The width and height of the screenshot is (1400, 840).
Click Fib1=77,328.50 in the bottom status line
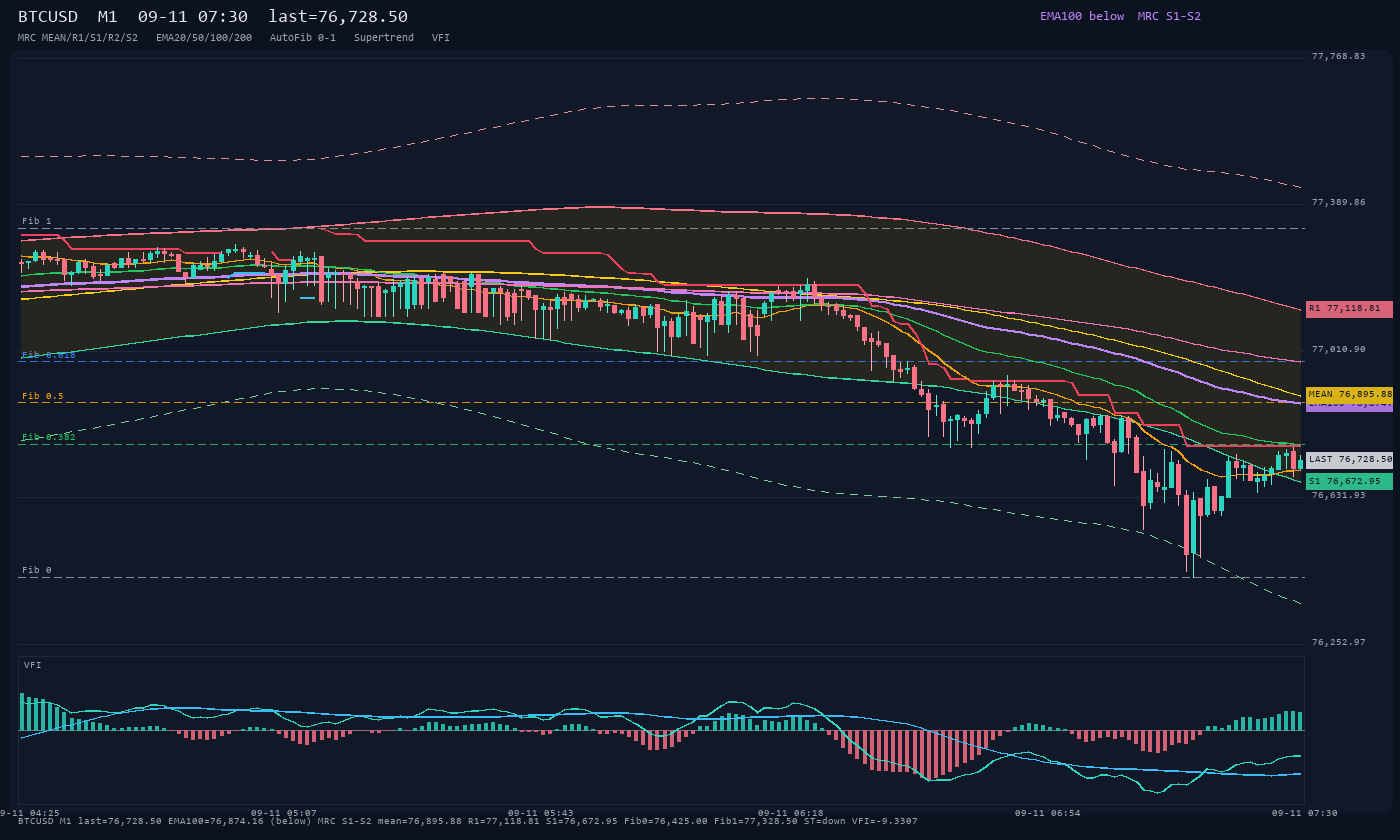click(x=756, y=821)
